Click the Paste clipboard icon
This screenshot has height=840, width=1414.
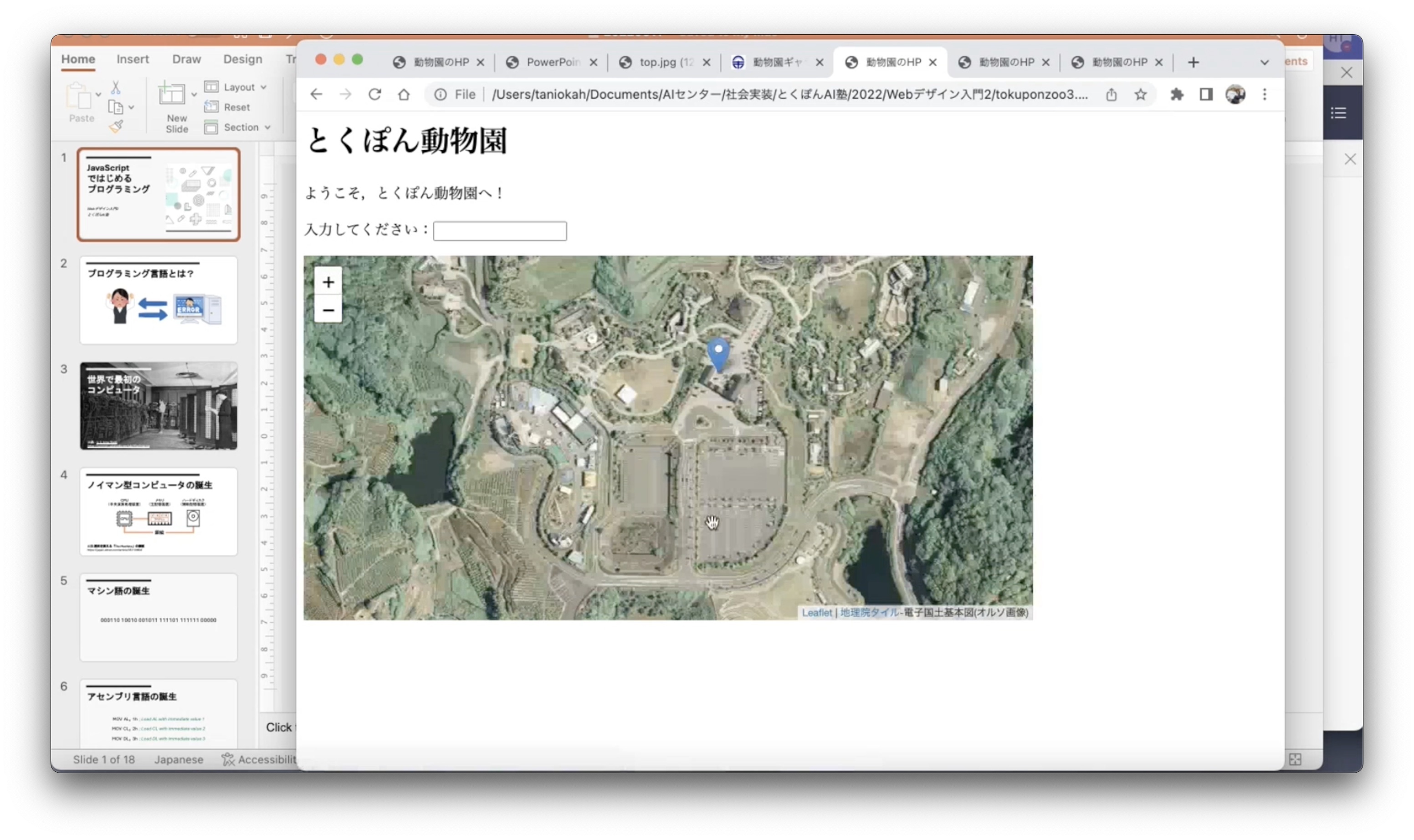coord(79,96)
